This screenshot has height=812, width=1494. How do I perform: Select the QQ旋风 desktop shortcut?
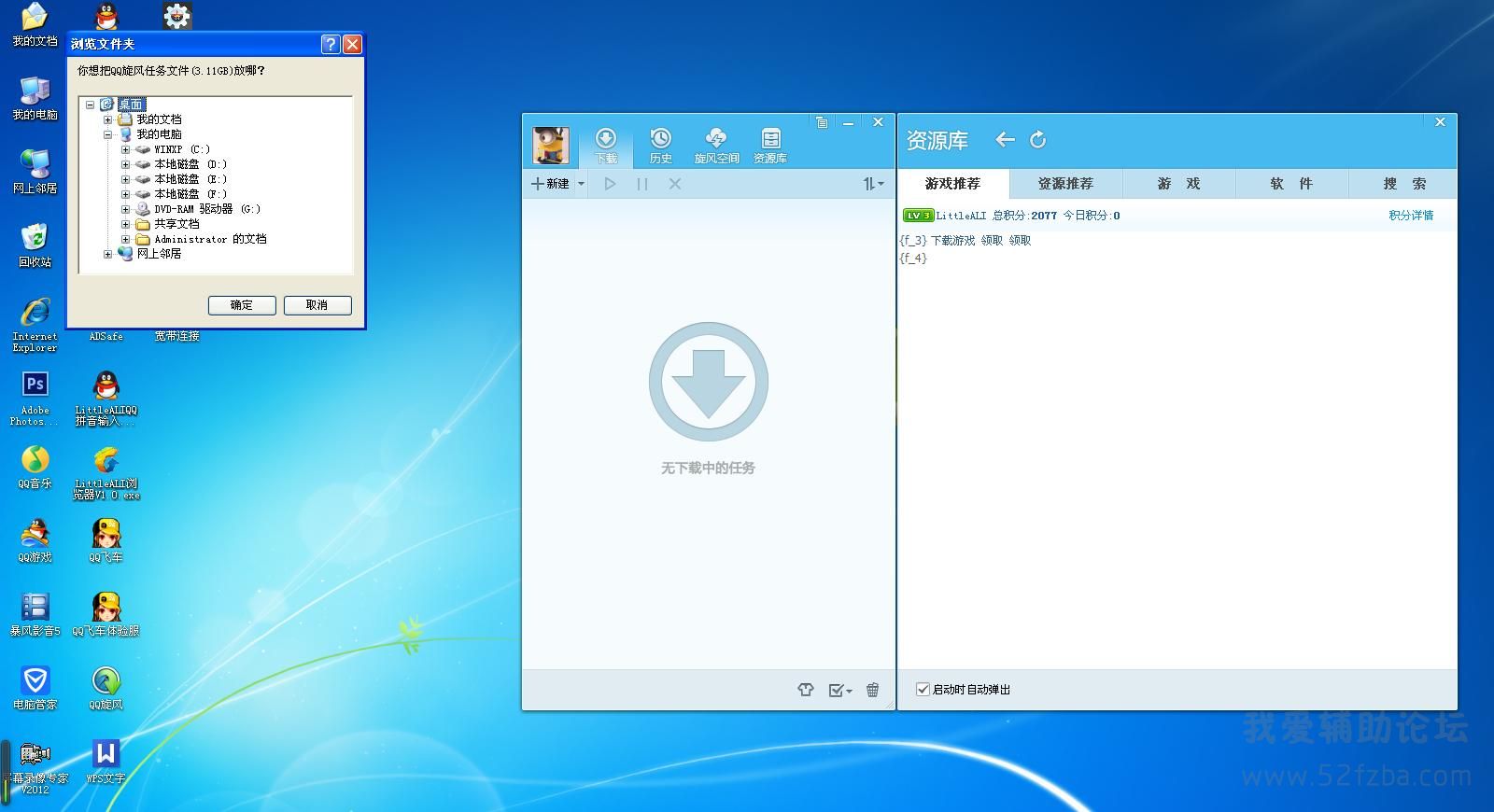coord(106,688)
